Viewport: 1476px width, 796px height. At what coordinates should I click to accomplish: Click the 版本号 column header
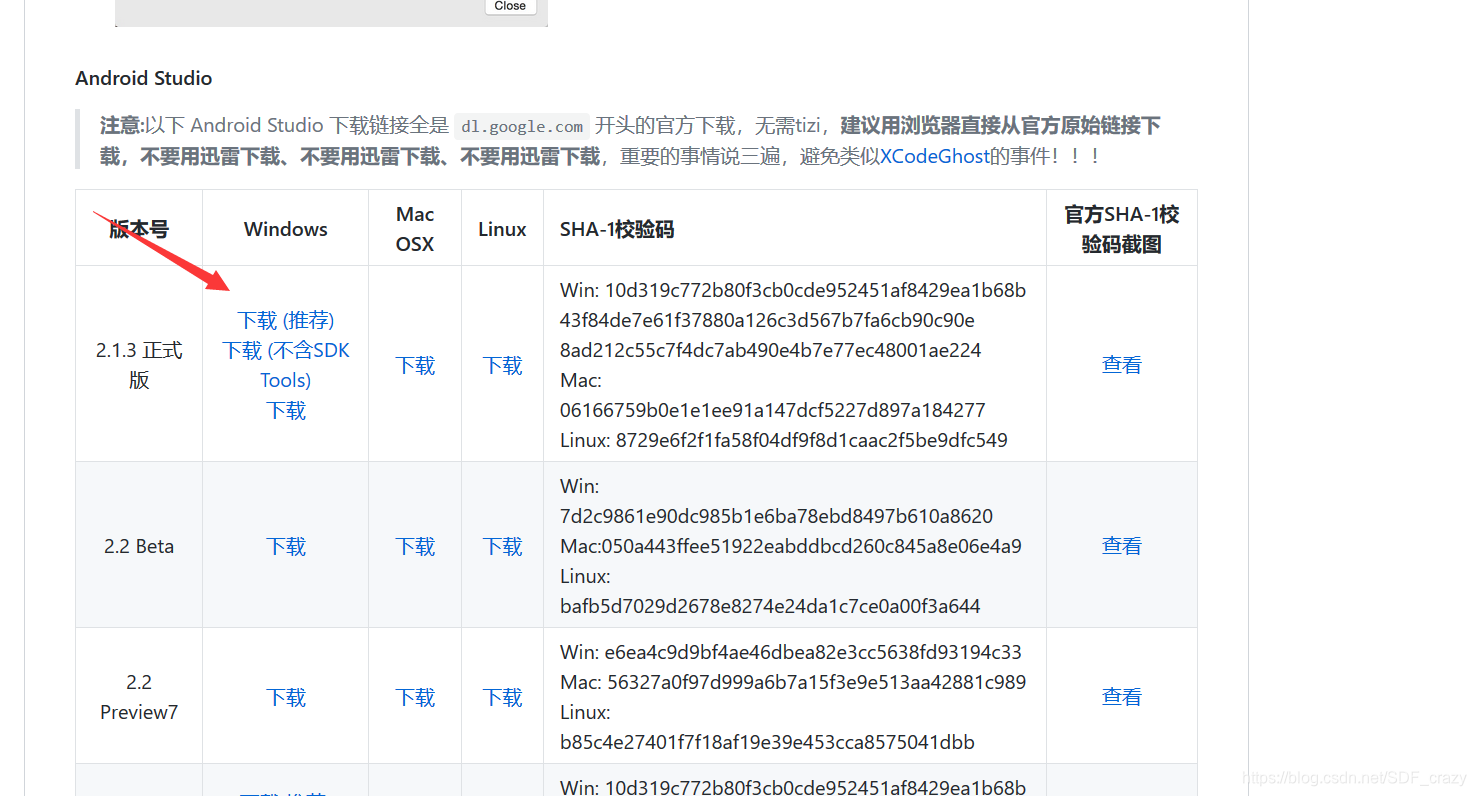[x=139, y=229]
